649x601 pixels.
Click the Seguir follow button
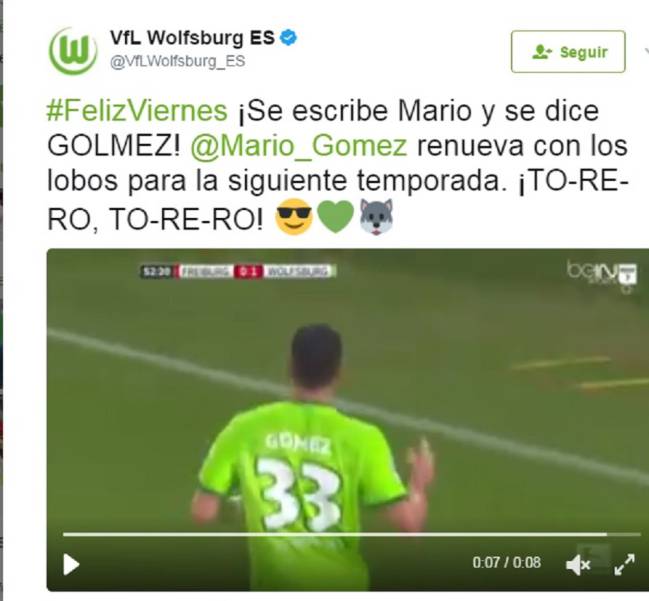click(x=568, y=52)
